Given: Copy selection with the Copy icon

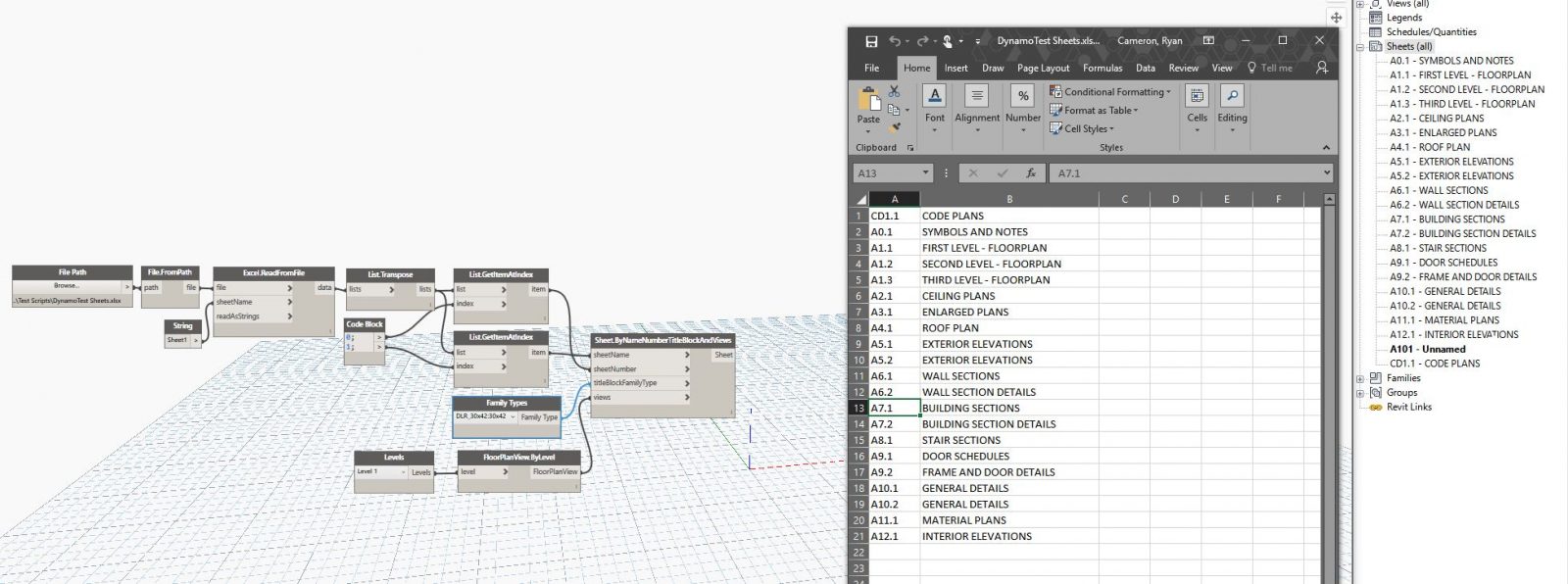Looking at the screenshot, I should tap(894, 109).
